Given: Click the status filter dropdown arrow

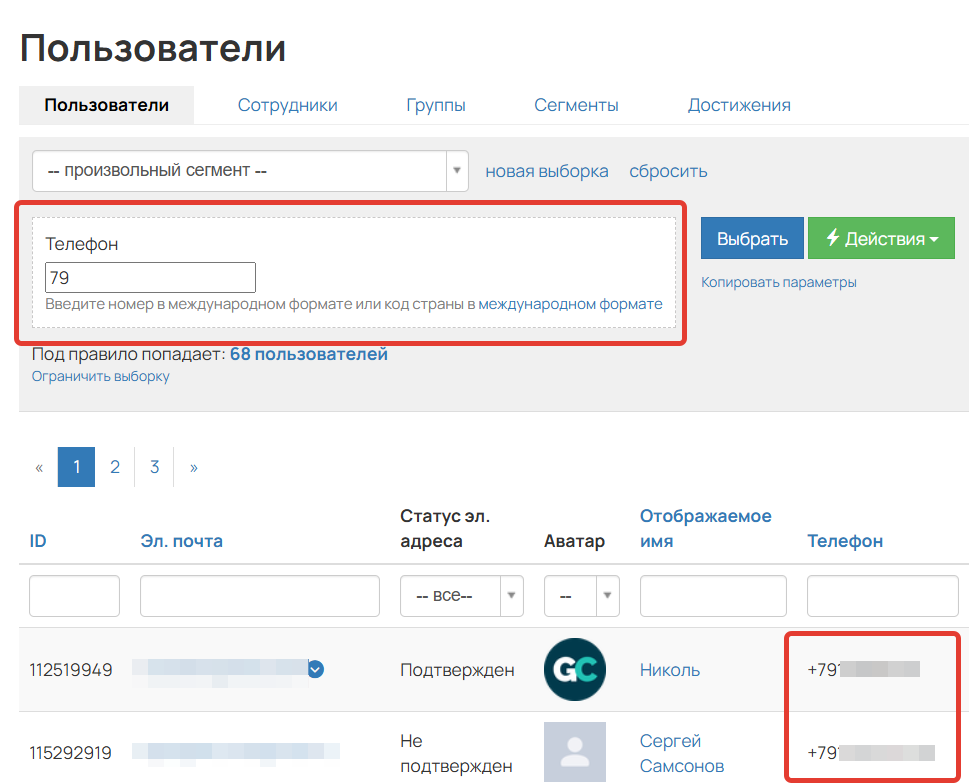Looking at the screenshot, I should pyautogui.click(x=513, y=595).
